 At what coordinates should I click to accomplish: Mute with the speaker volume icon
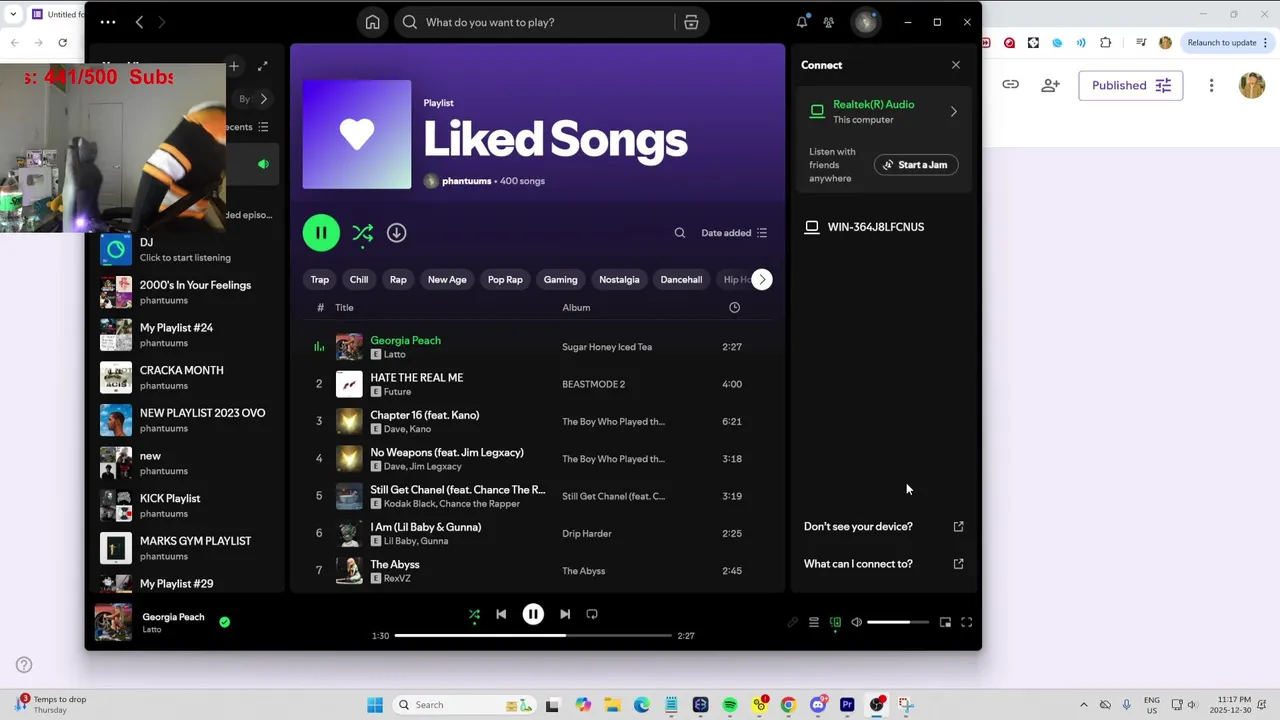click(x=856, y=622)
